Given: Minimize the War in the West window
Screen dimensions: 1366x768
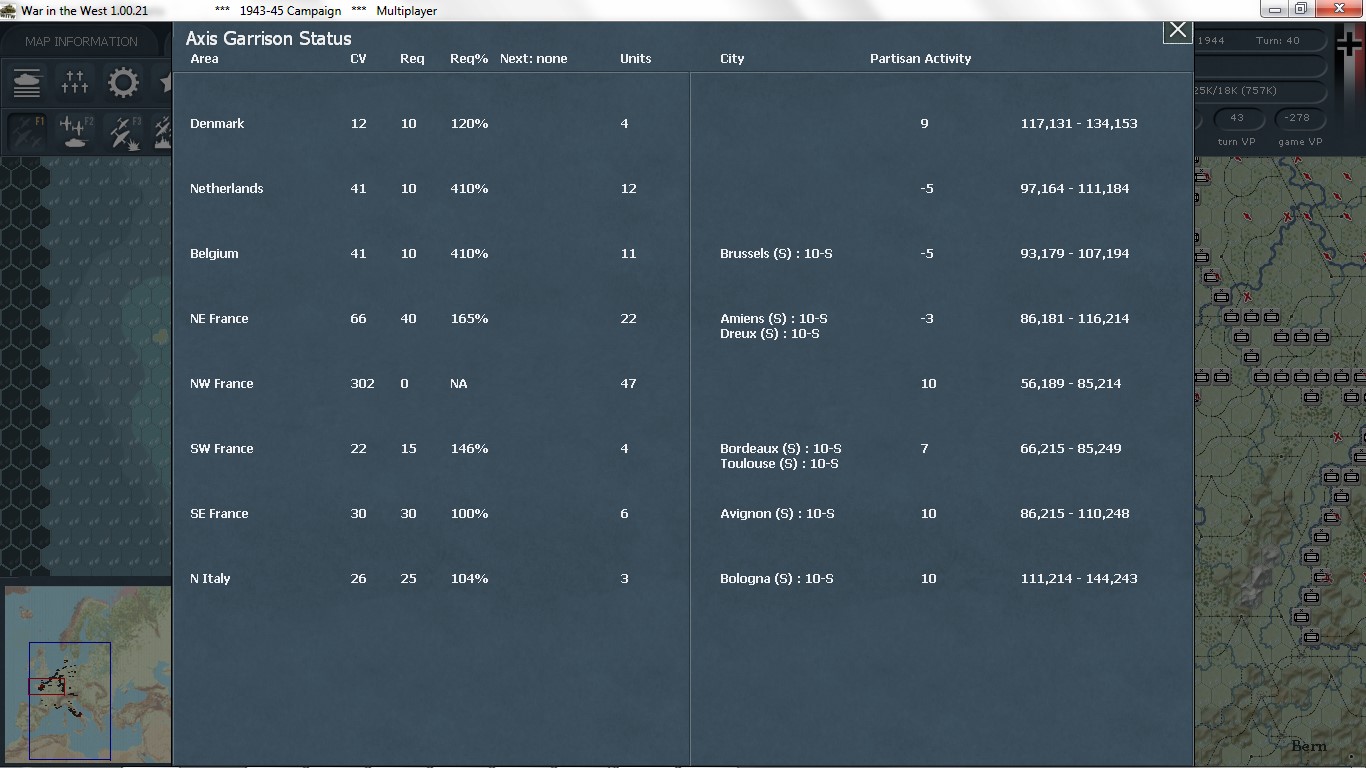Looking at the screenshot, I should [x=1274, y=9].
